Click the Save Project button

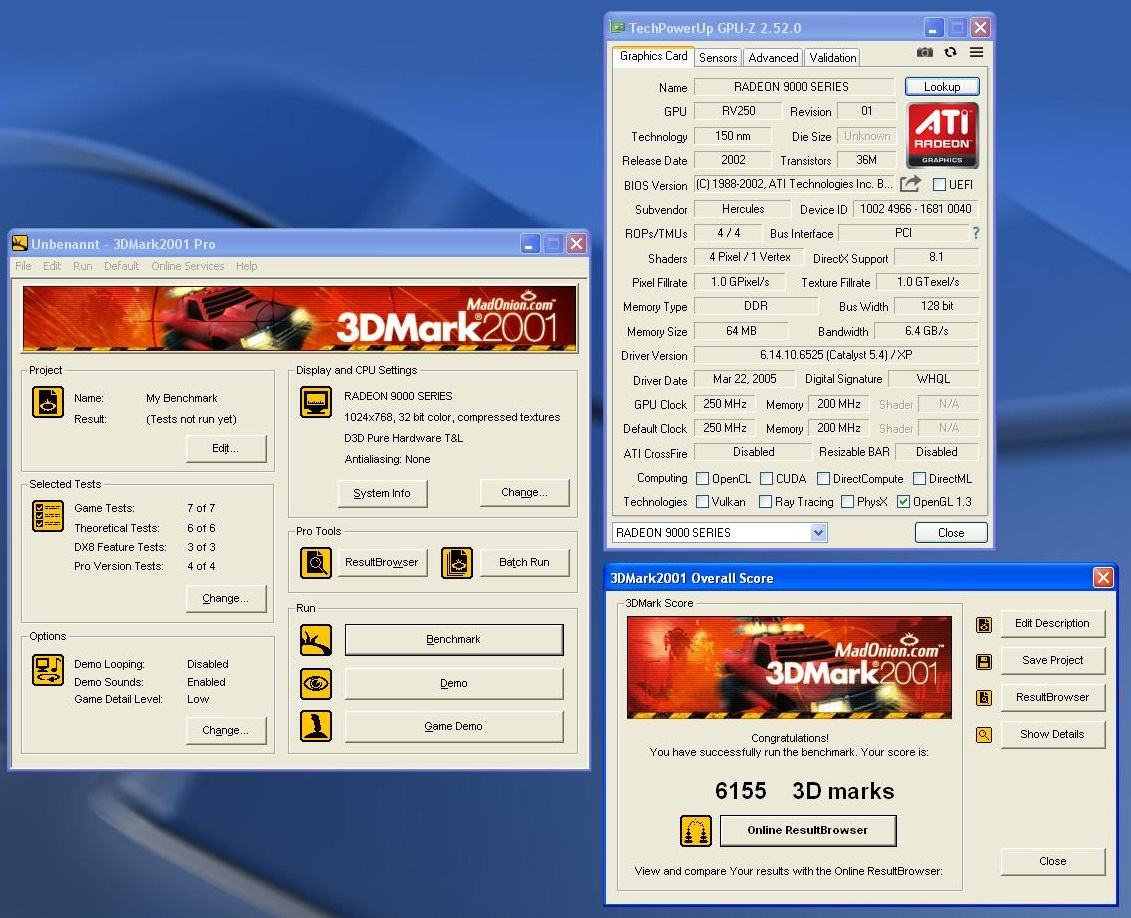(x=1052, y=660)
